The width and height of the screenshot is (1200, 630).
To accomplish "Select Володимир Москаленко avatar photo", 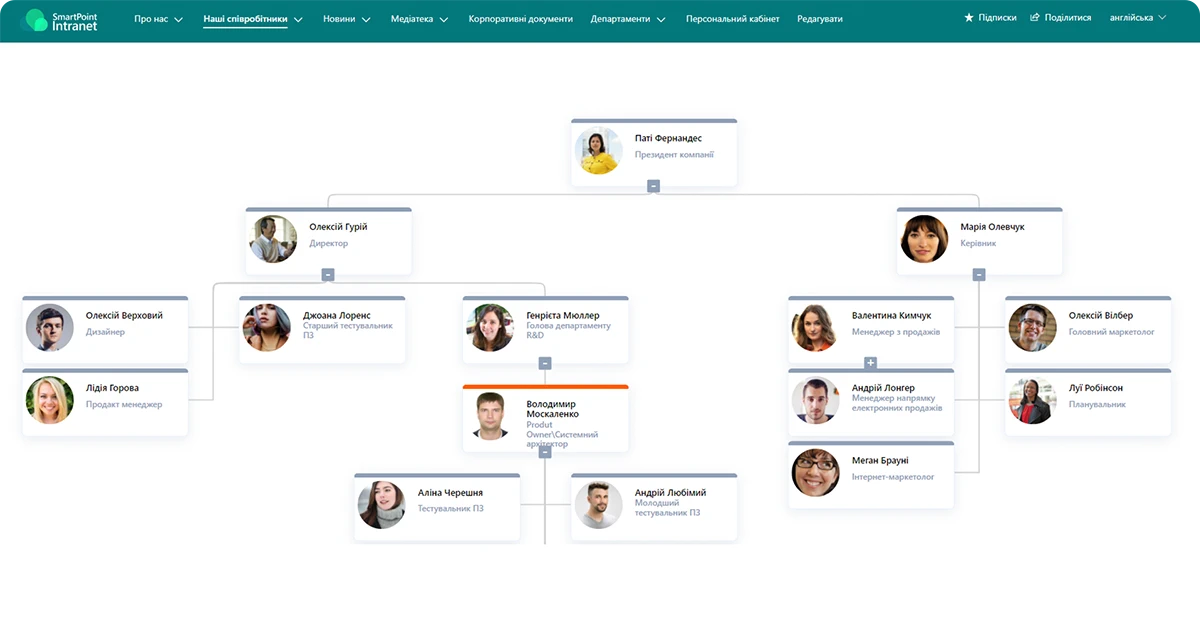I will [x=490, y=417].
